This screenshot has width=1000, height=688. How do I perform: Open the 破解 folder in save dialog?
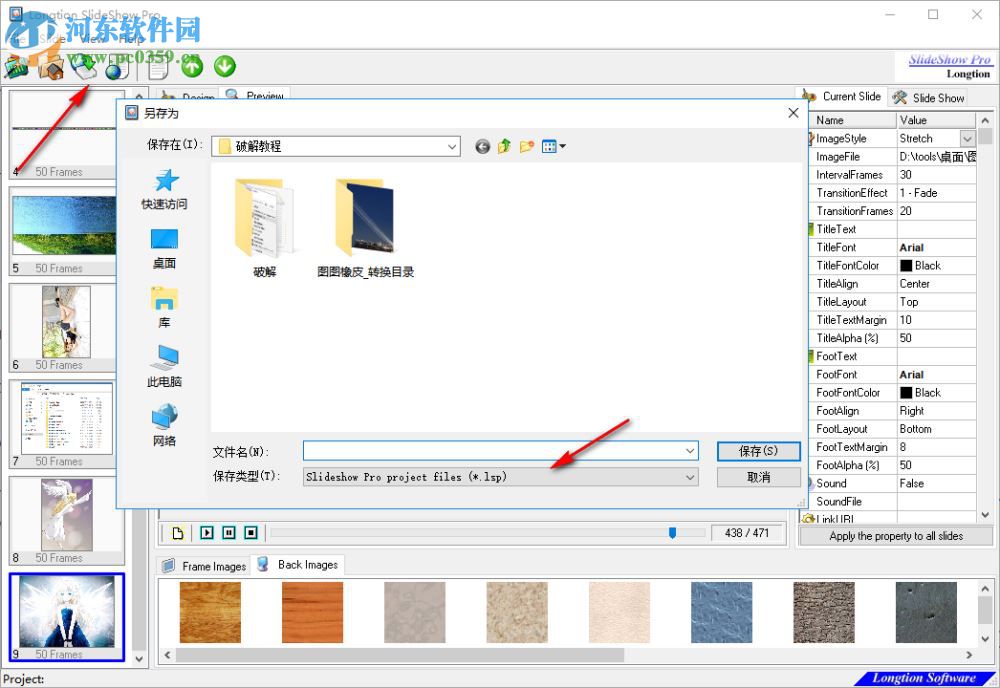pyautogui.click(x=263, y=218)
